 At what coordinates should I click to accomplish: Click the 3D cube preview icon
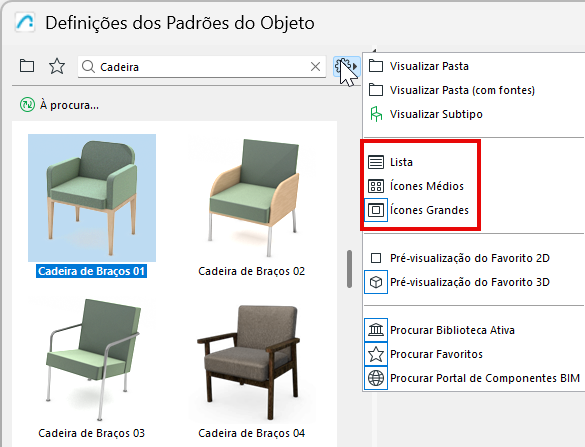click(376, 282)
